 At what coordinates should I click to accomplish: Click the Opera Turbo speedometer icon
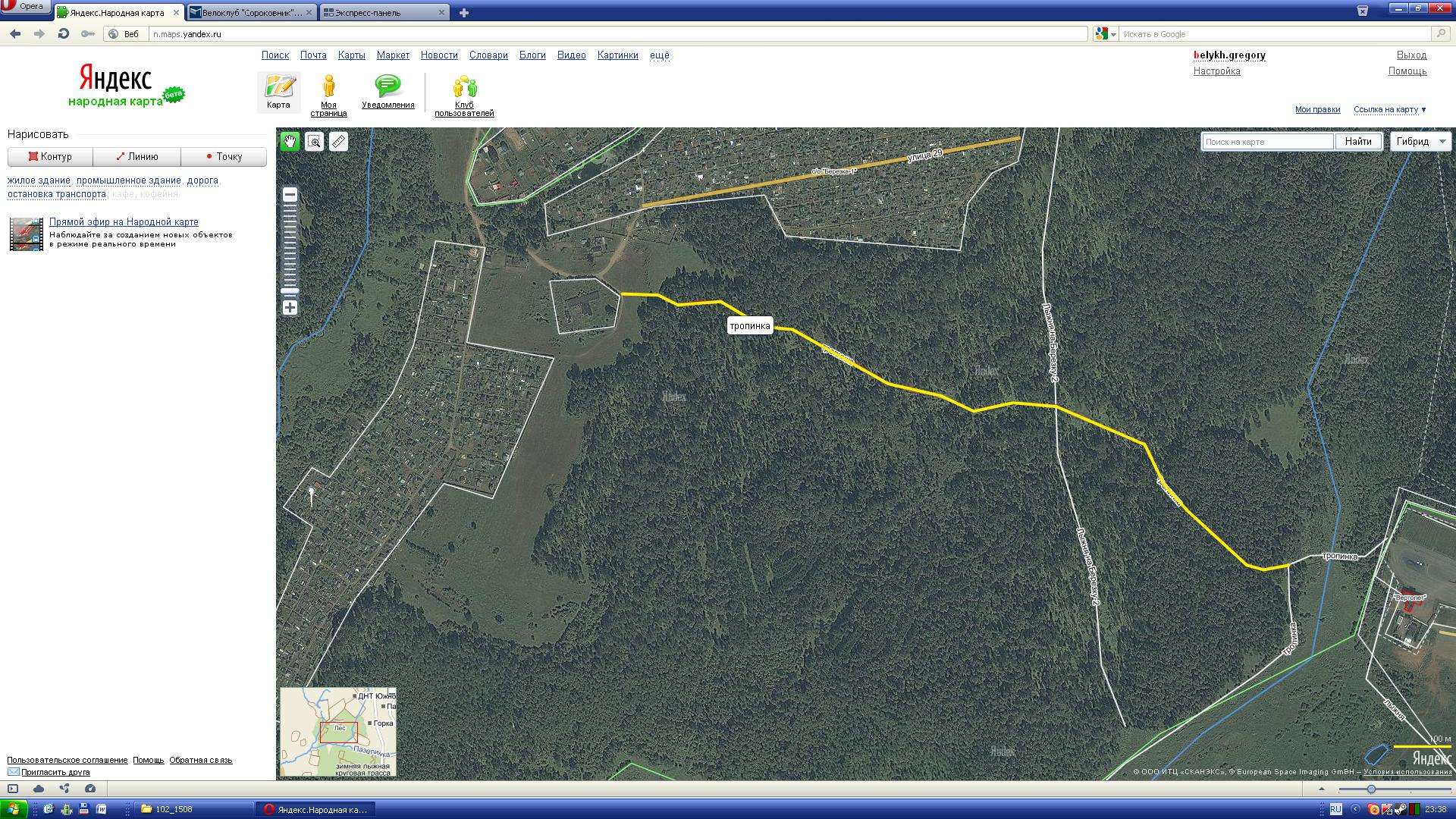coord(90,789)
